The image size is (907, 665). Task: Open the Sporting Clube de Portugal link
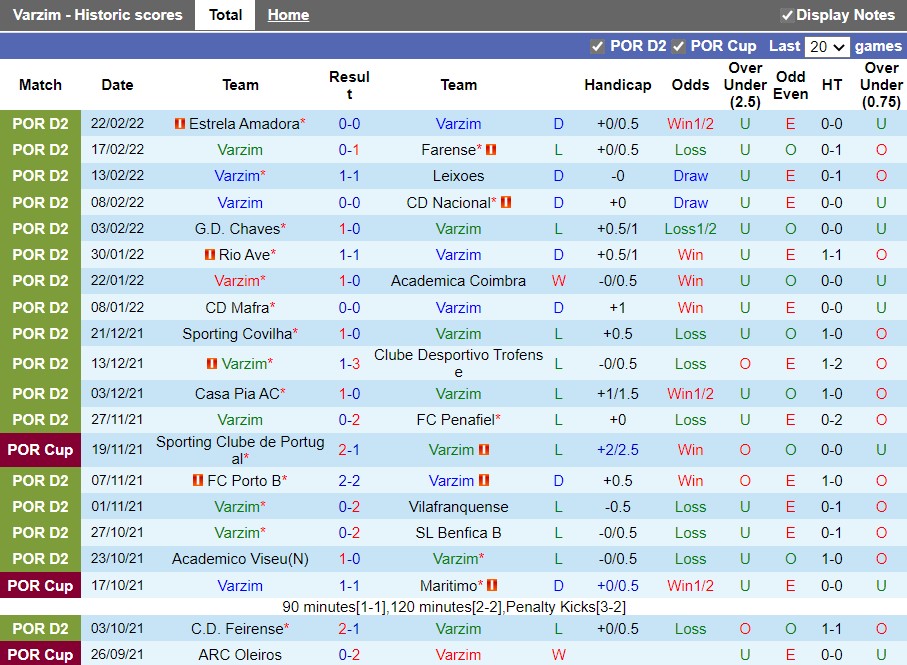click(x=240, y=450)
